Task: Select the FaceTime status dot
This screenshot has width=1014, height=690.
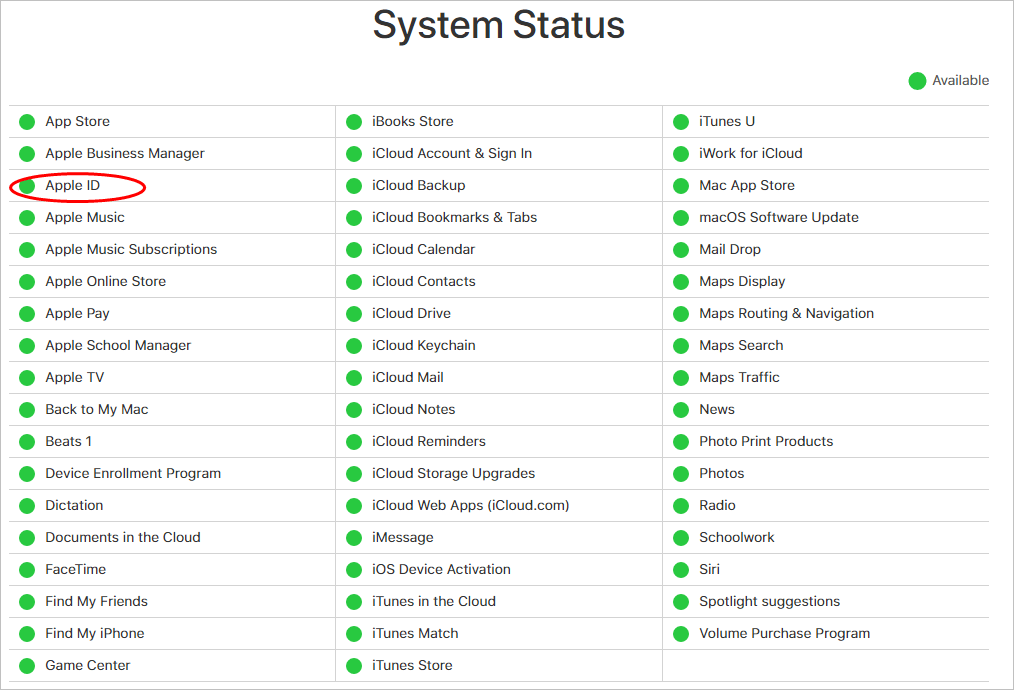Action: click(x=27, y=570)
